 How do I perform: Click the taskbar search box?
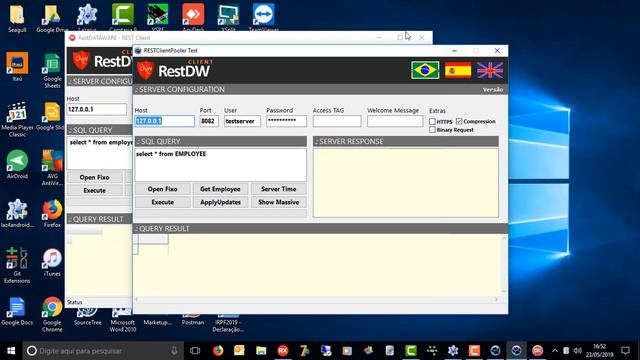coord(102,351)
